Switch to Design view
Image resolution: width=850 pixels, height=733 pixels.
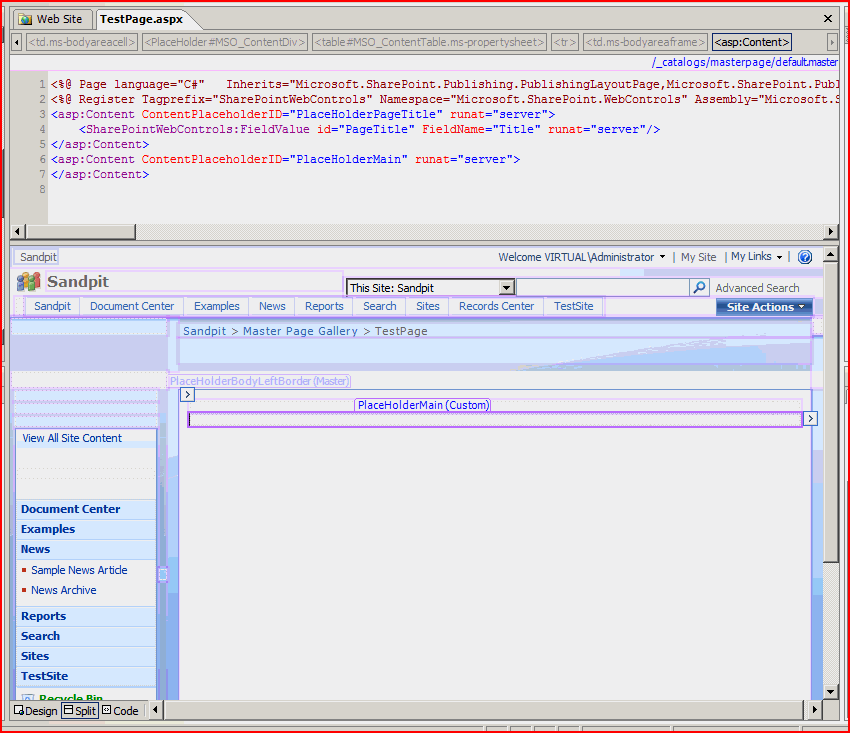point(36,711)
